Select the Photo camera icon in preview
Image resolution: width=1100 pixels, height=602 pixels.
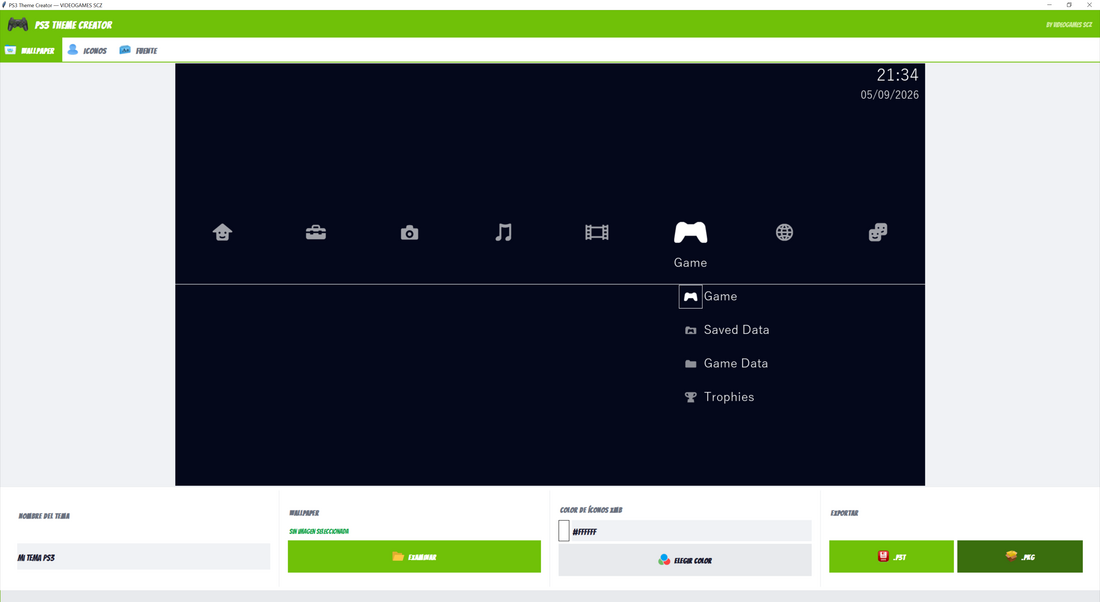tap(410, 233)
